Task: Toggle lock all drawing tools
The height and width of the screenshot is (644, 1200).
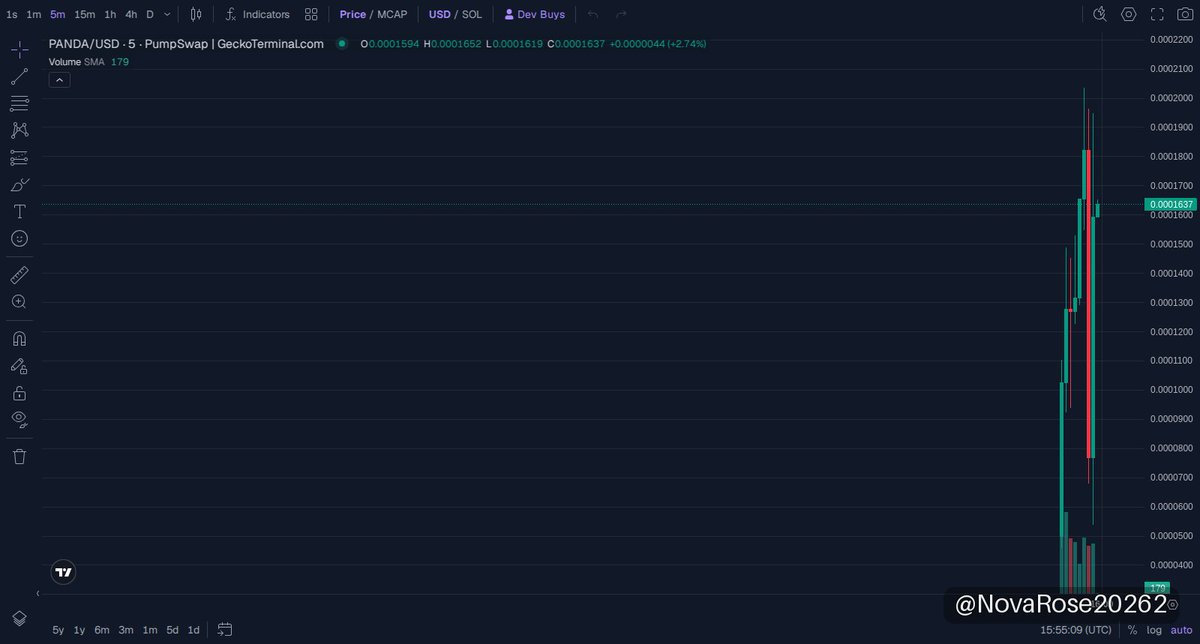Action: 20,393
